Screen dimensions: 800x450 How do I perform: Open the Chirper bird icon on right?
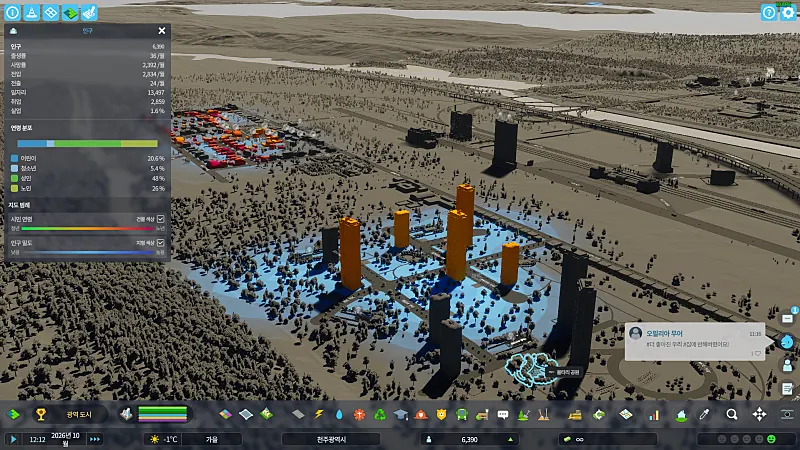(787, 341)
